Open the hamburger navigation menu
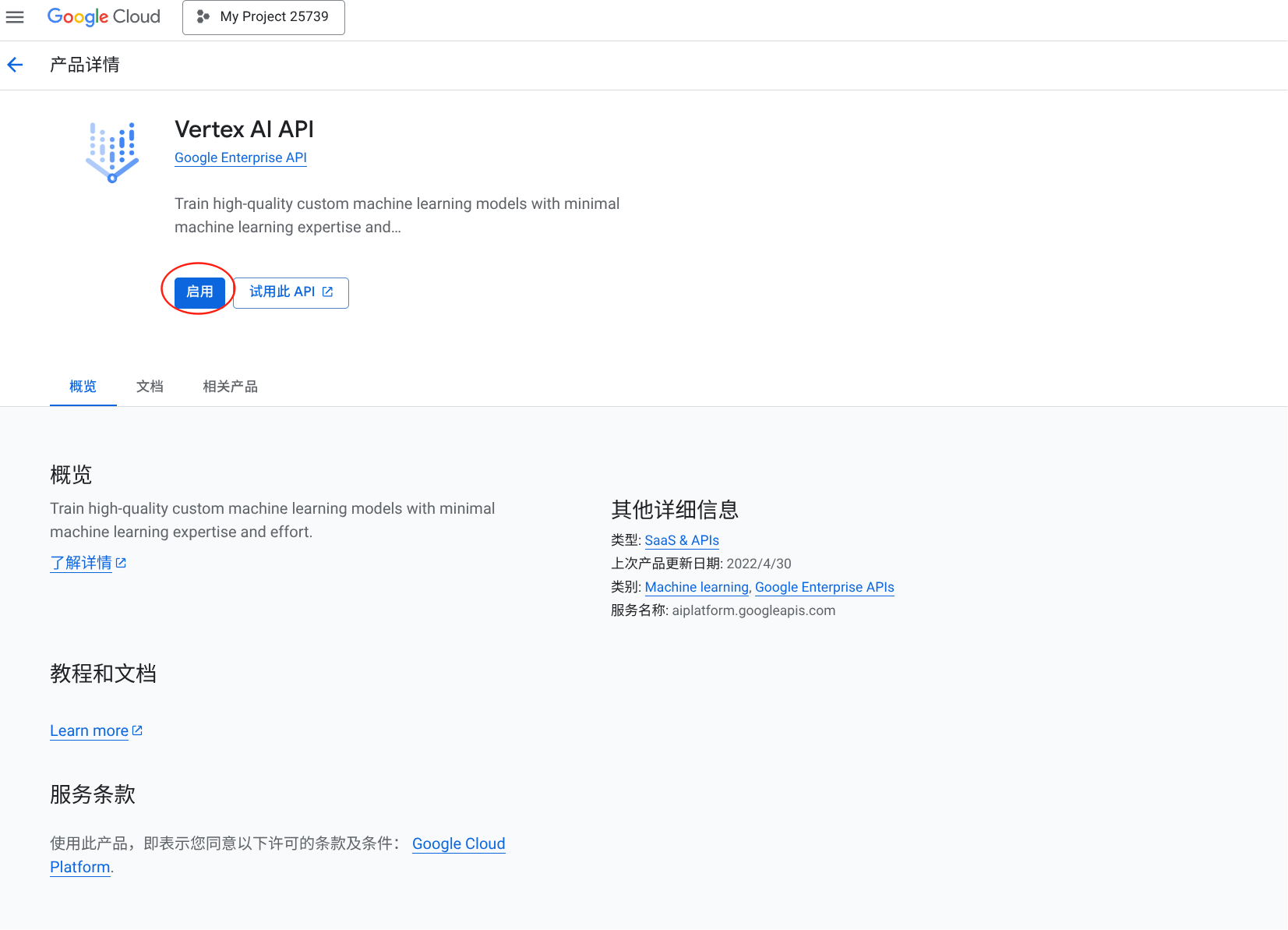Viewport: 1288px width, 930px height. [15, 17]
